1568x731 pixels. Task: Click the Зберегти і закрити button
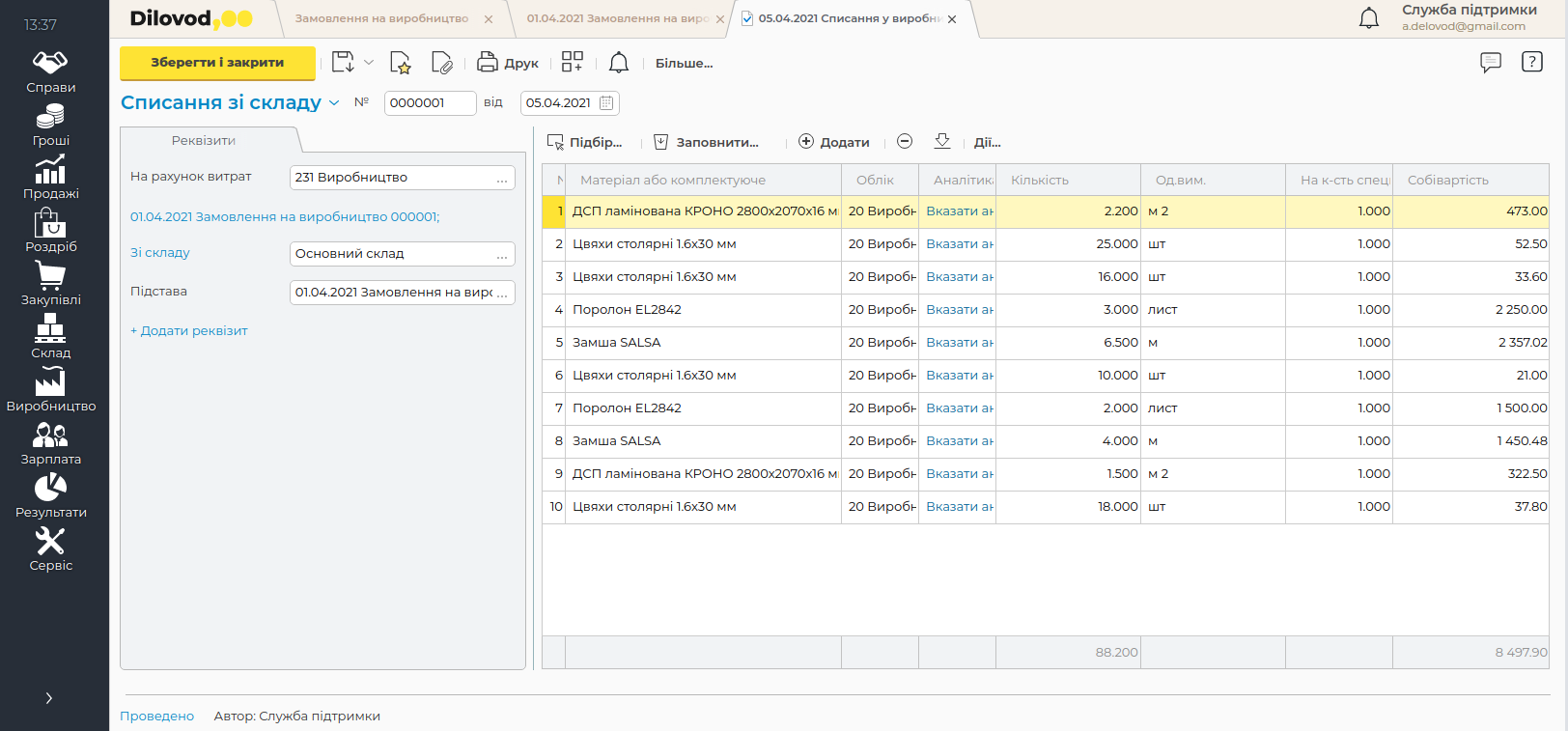217,63
